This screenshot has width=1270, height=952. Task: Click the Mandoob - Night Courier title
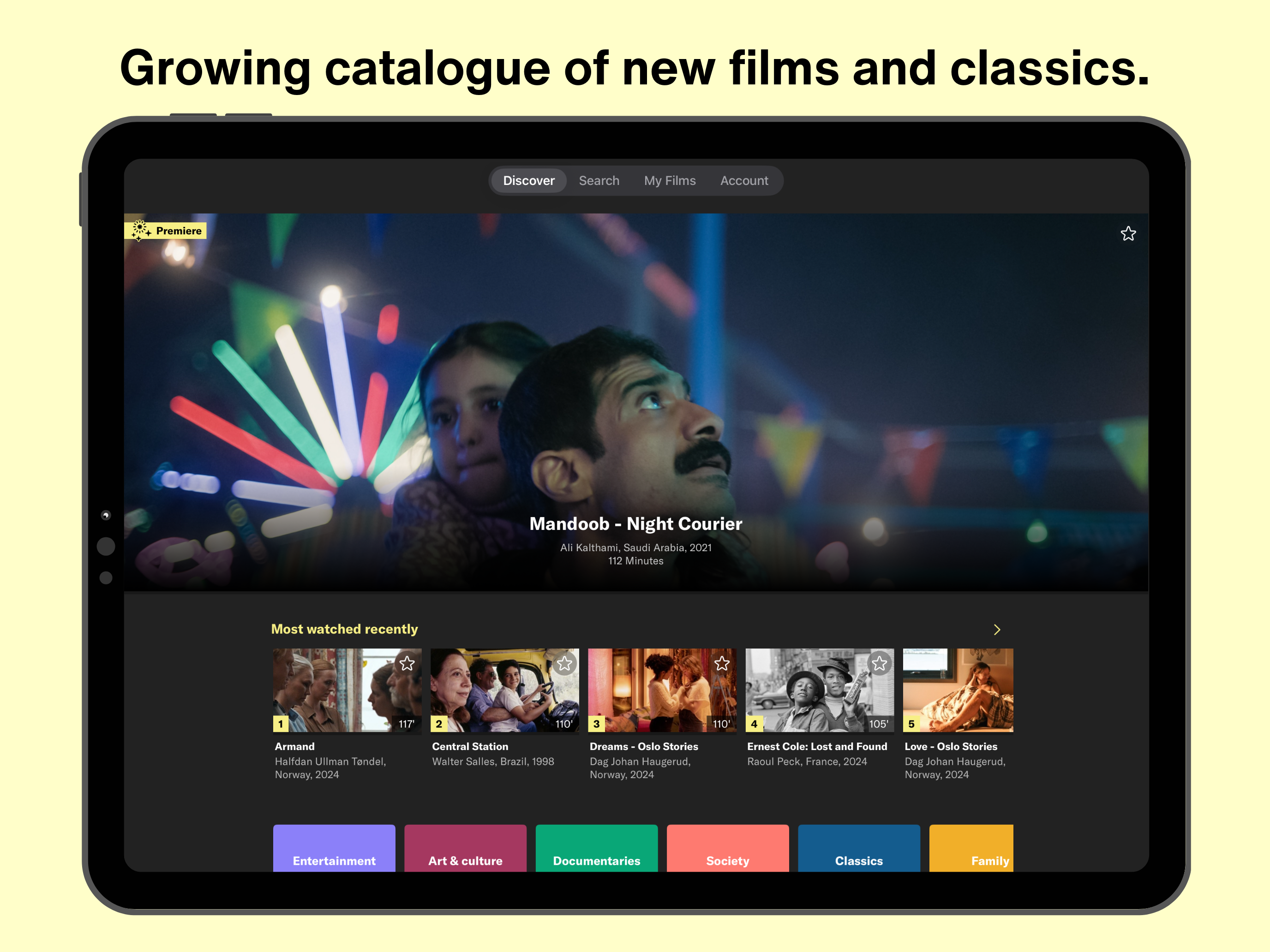click(x=635, y=524)
